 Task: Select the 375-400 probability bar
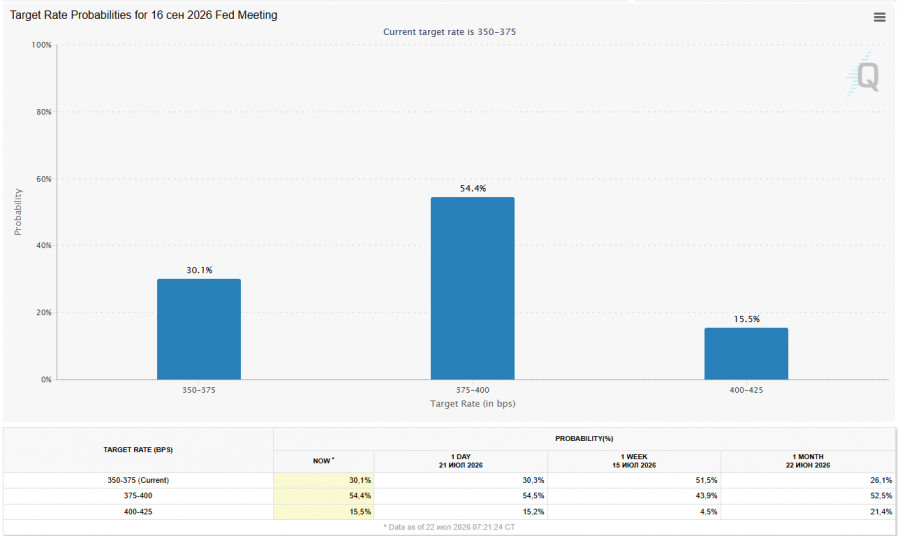[x=472, y=288]
